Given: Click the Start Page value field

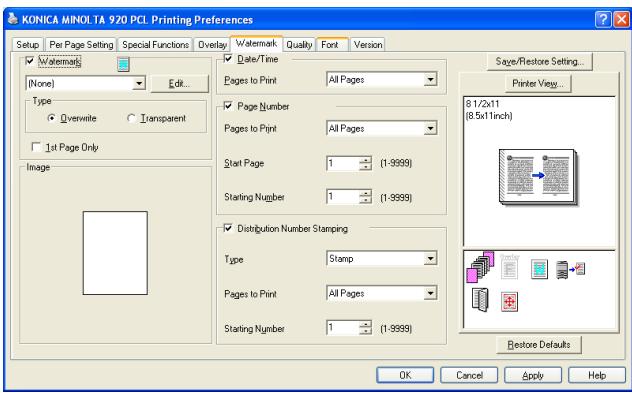Looking at the screenshot, I should (343, 163).
